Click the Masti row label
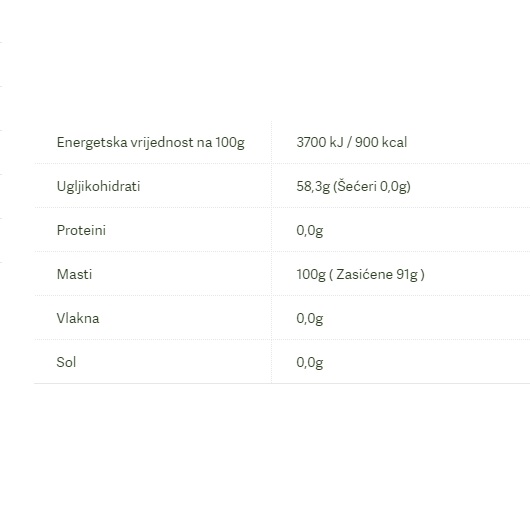 [x=74, y=274]
